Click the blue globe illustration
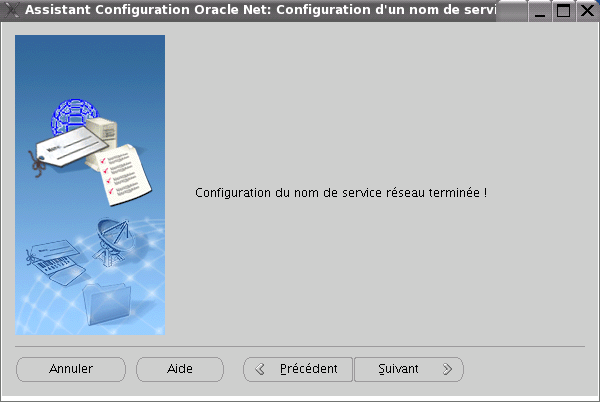 tap(75, 114)
